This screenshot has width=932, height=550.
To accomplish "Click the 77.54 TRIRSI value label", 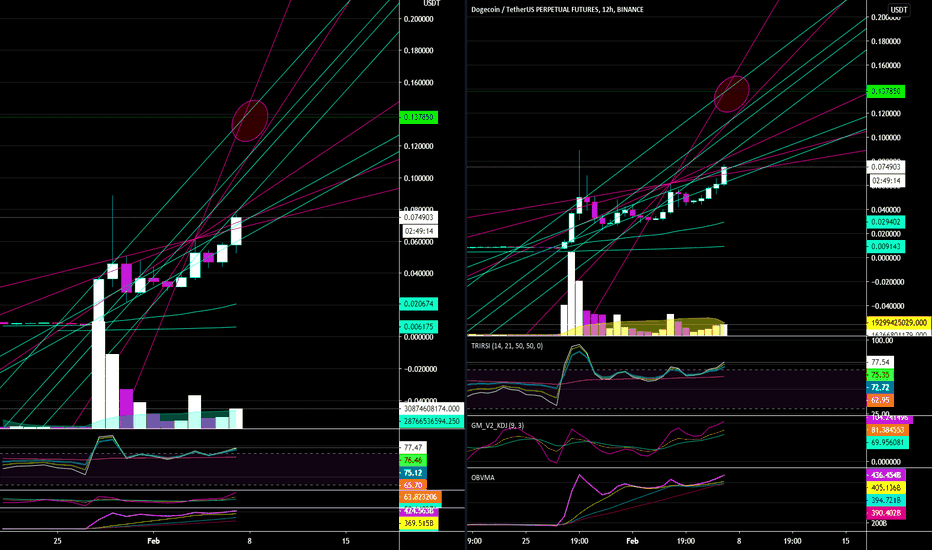I will (881, 362).
